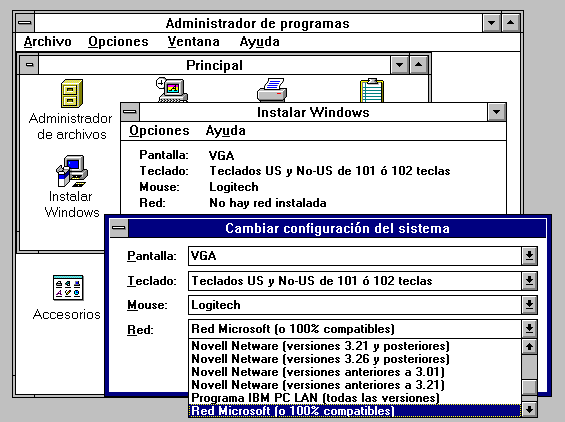Click the Cambiar configuración del sistema title bar
The height and width of the screenshot is (422, 565).
tap(337, 228)
